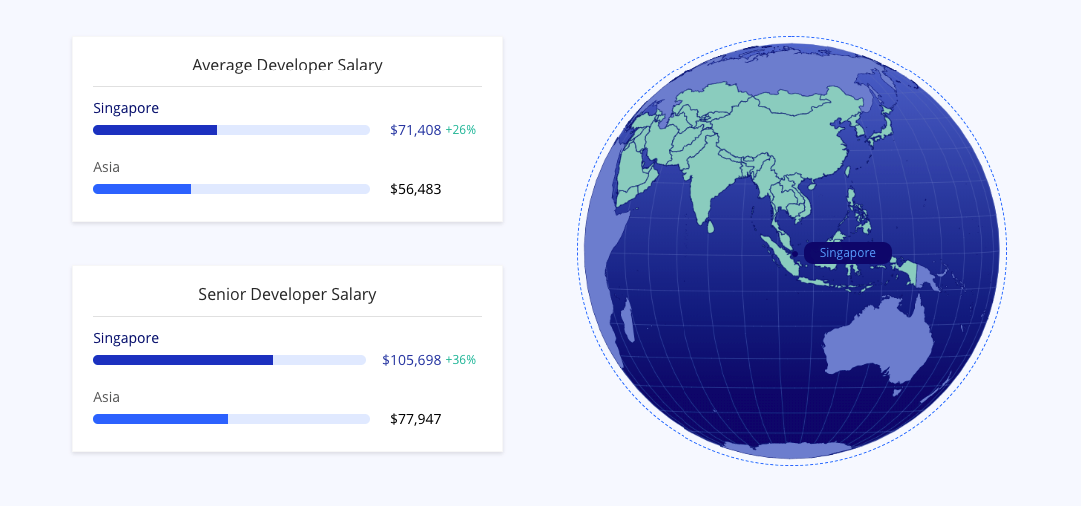Click the $105,698 salary value
This screenshot has height=506, width=1081.
(x=412, y=360)
